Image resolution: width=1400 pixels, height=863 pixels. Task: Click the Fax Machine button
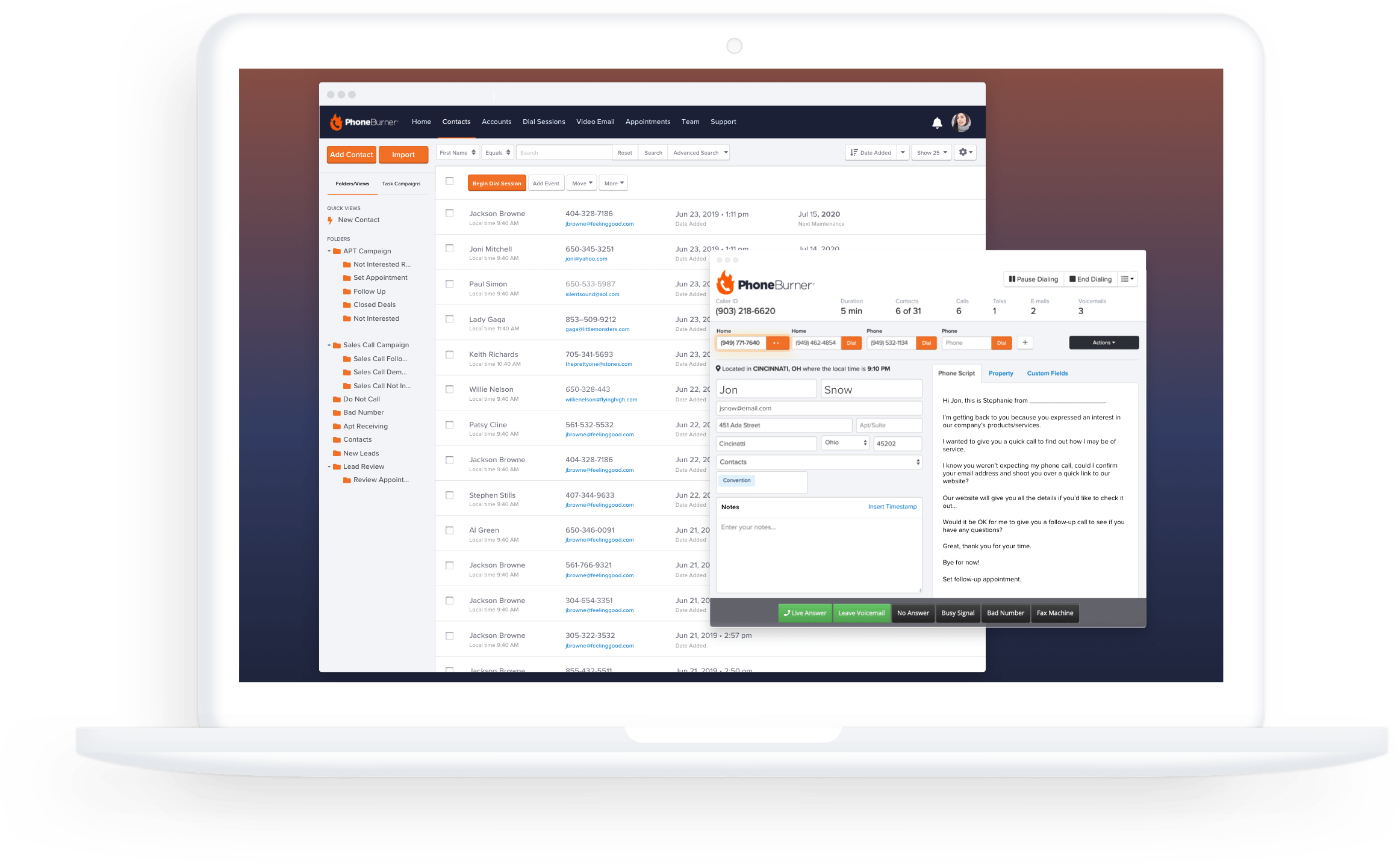pyautogui.click(x=1054, y=613)
